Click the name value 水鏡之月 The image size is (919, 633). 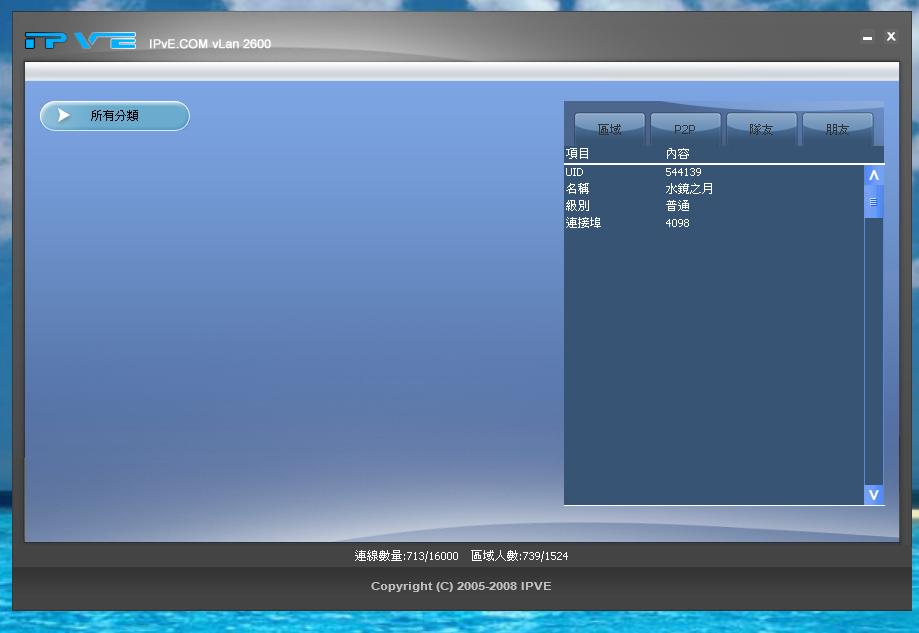point(689,189)
